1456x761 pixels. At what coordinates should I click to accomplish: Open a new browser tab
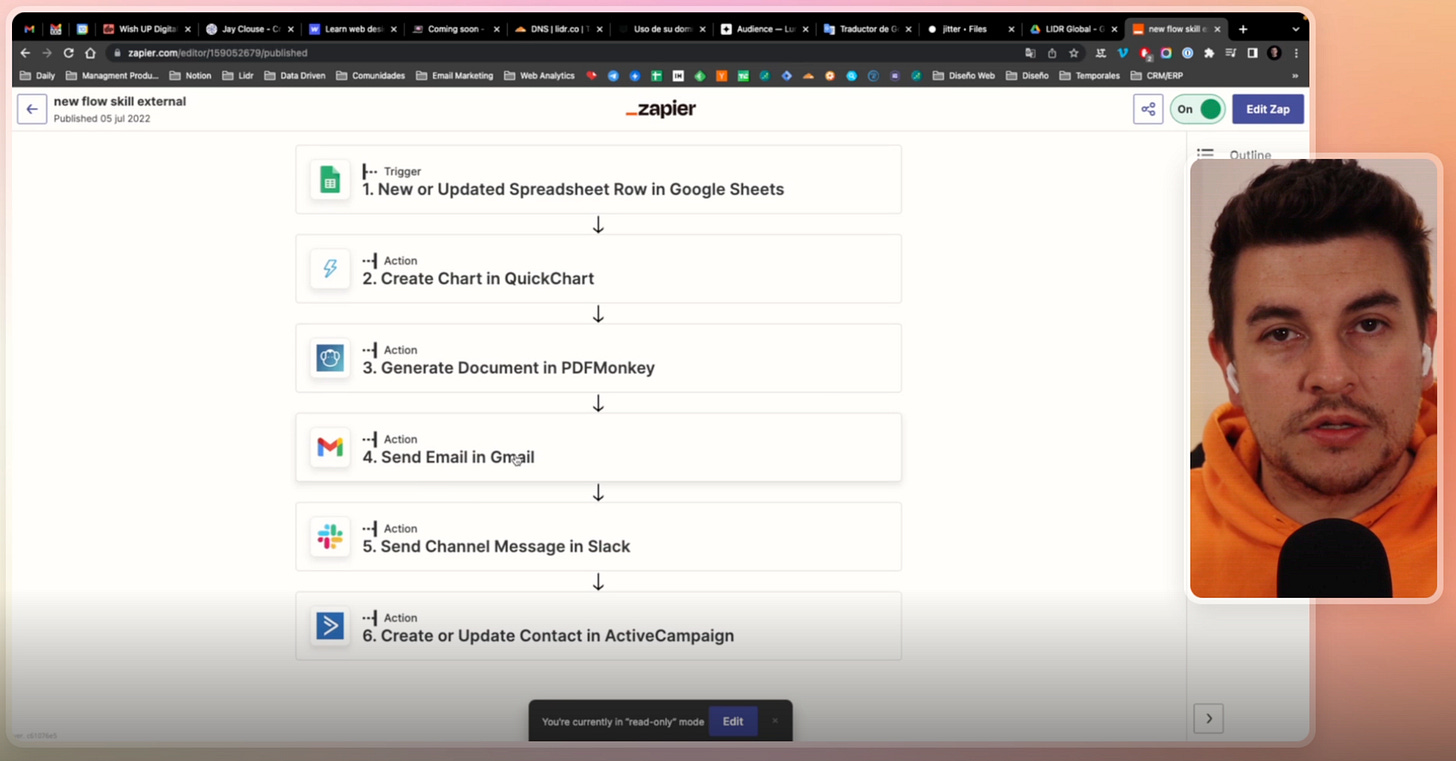pyautogui.click(x=1243, y=29)
